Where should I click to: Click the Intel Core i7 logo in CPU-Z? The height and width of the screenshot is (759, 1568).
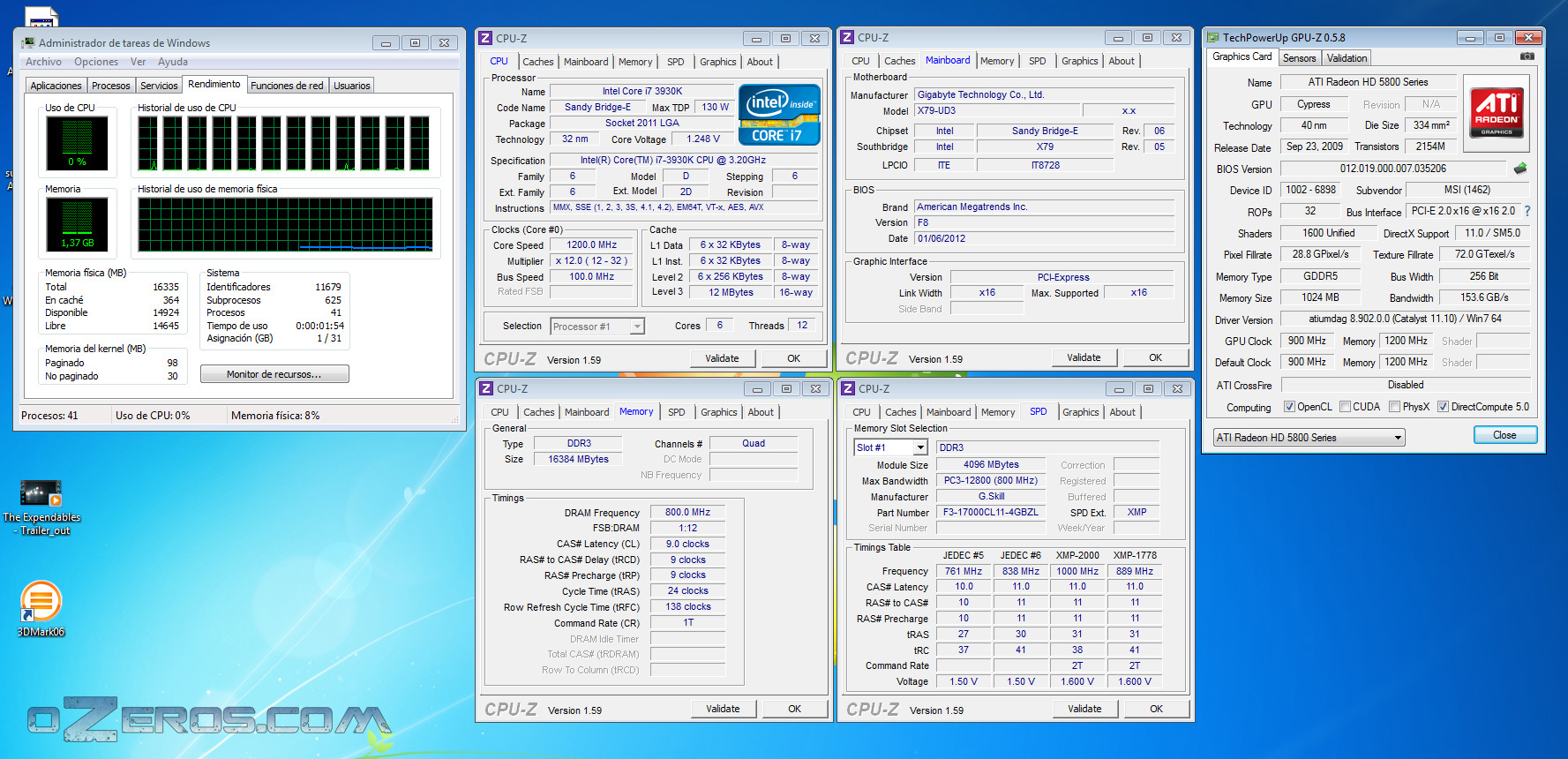pyautogui.click(x=779, y=115)
